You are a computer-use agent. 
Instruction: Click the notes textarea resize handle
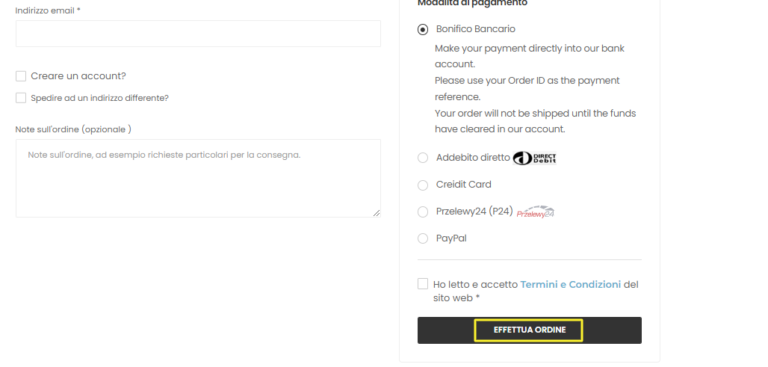376,213
